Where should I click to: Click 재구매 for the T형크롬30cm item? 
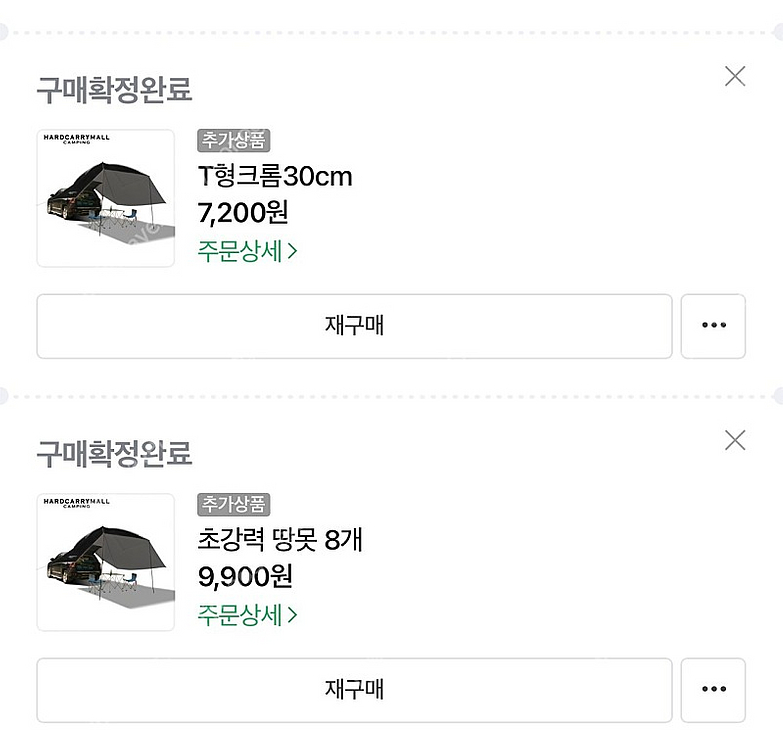tap(355, 326)
